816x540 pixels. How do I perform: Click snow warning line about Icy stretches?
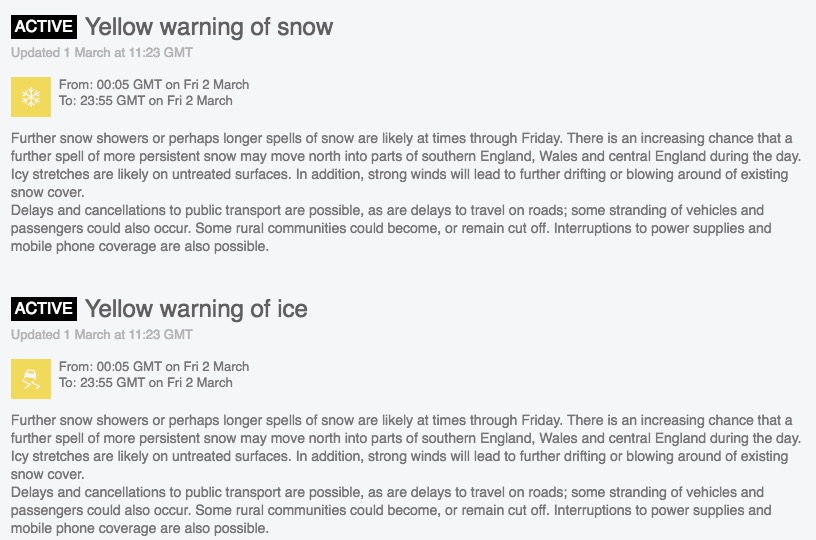coord(399,174)
